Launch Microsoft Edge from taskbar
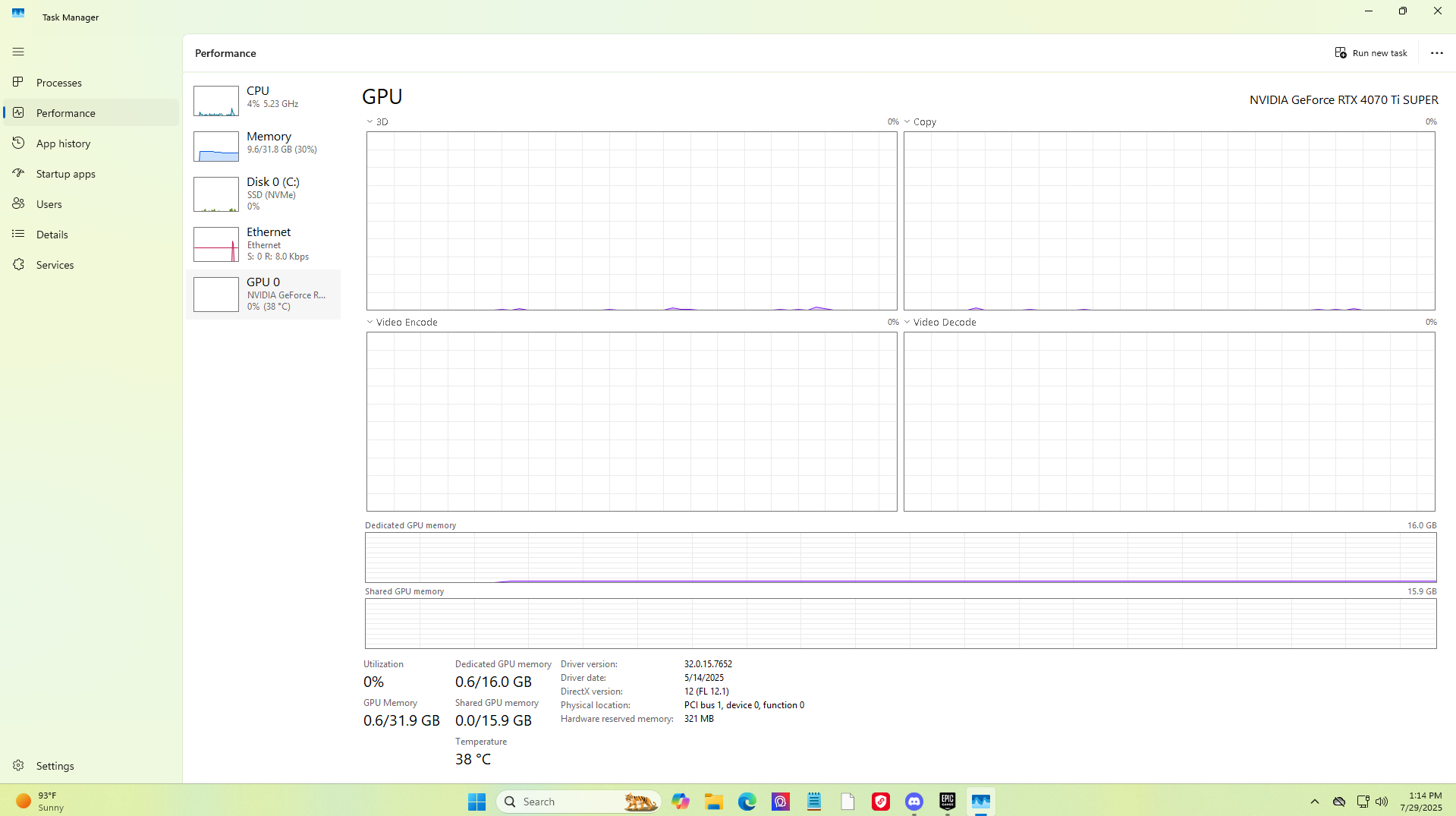Image resolution: width=1456 pixels, height=816 pixels. (747, 802)
